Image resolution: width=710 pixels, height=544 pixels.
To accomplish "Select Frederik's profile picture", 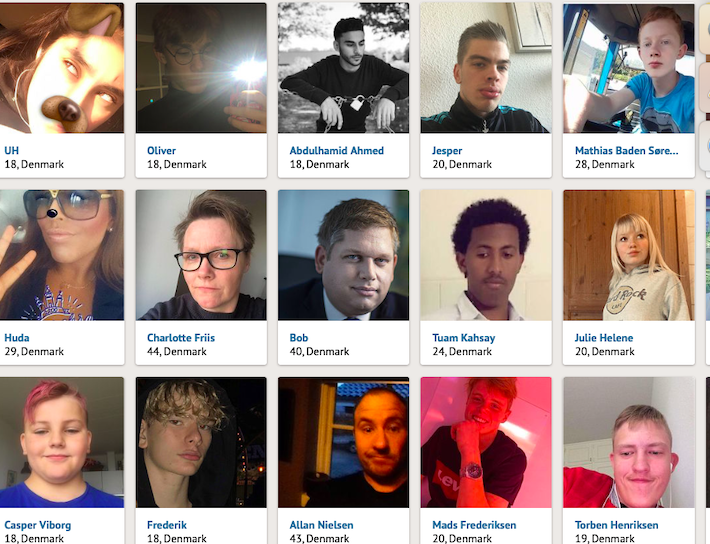I will click(201, 442).
